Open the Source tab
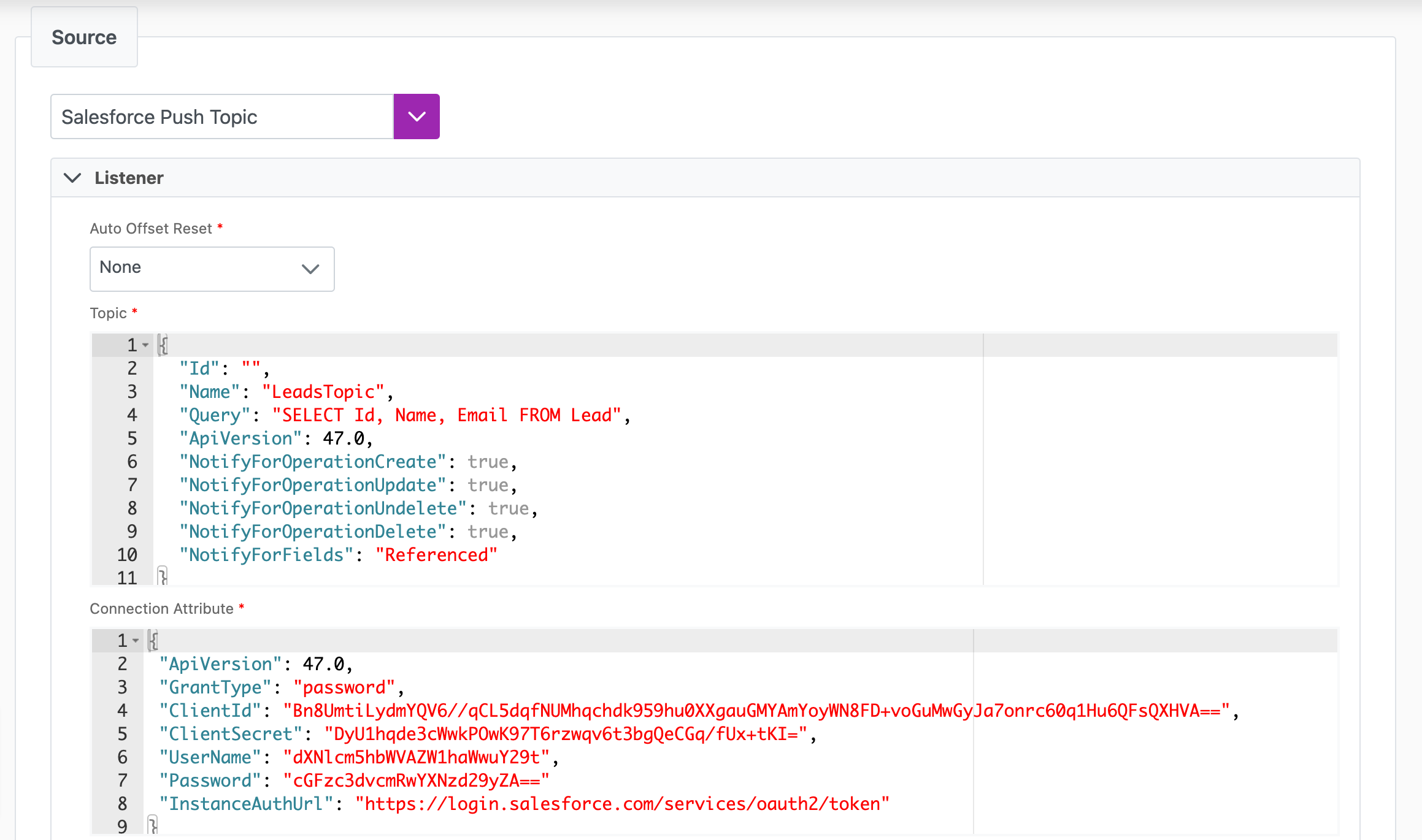Image resolution: width=1422 pixels, height=840 pixels. click(84, 37)
